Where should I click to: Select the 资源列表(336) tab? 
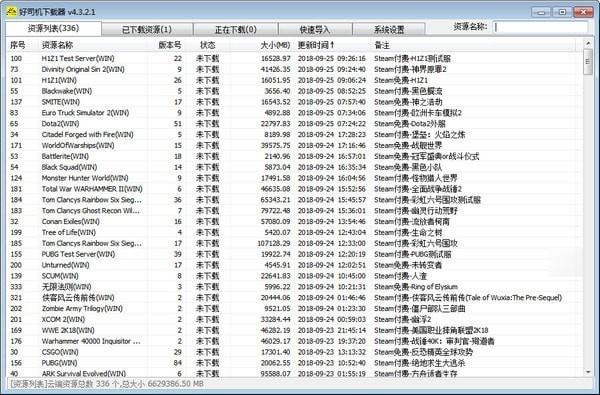tap(54, 28)
